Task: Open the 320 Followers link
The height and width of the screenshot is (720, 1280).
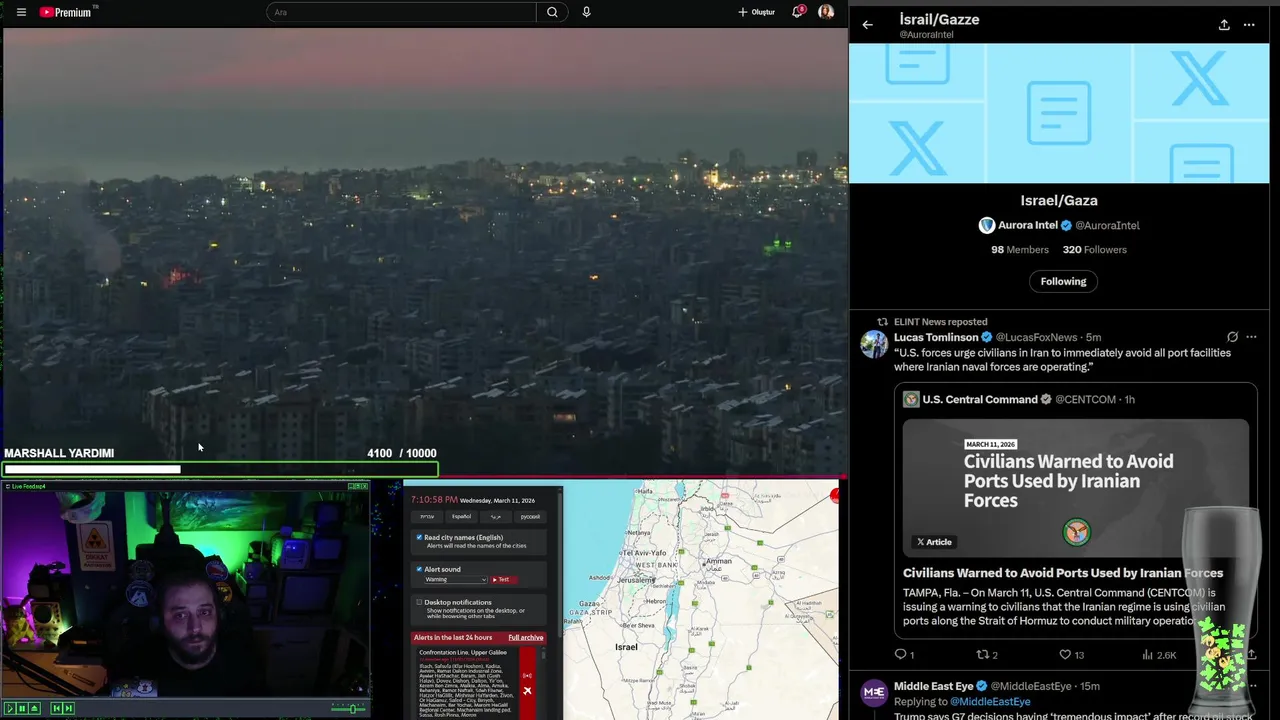Action: pyautogui.click(x=1094, y=250)
